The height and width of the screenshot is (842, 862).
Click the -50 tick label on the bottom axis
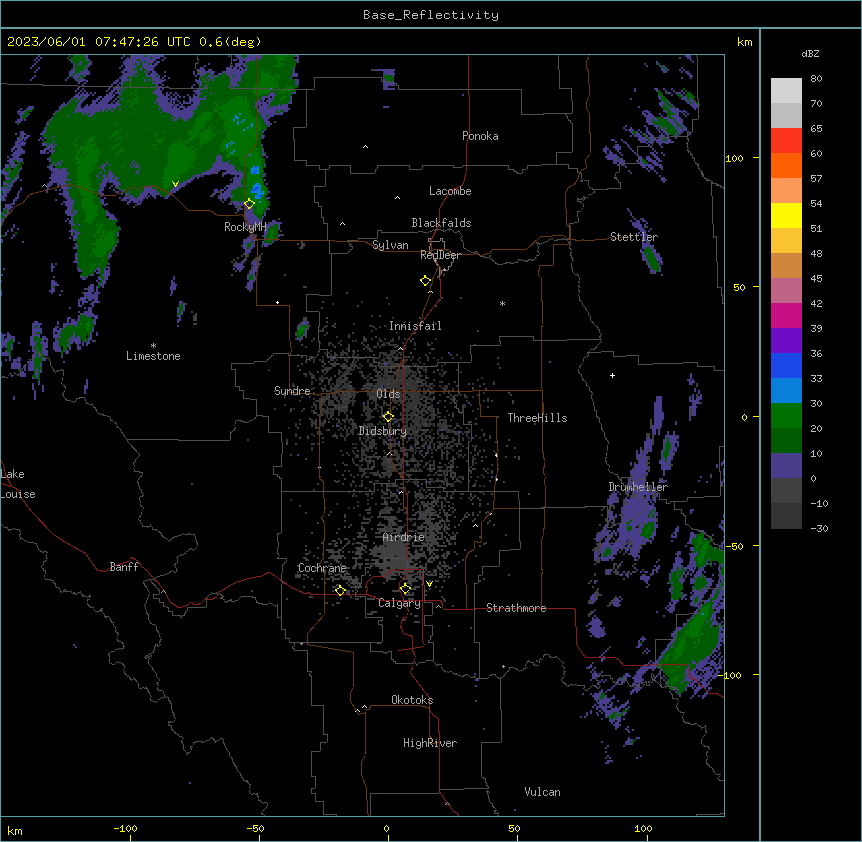255,828
